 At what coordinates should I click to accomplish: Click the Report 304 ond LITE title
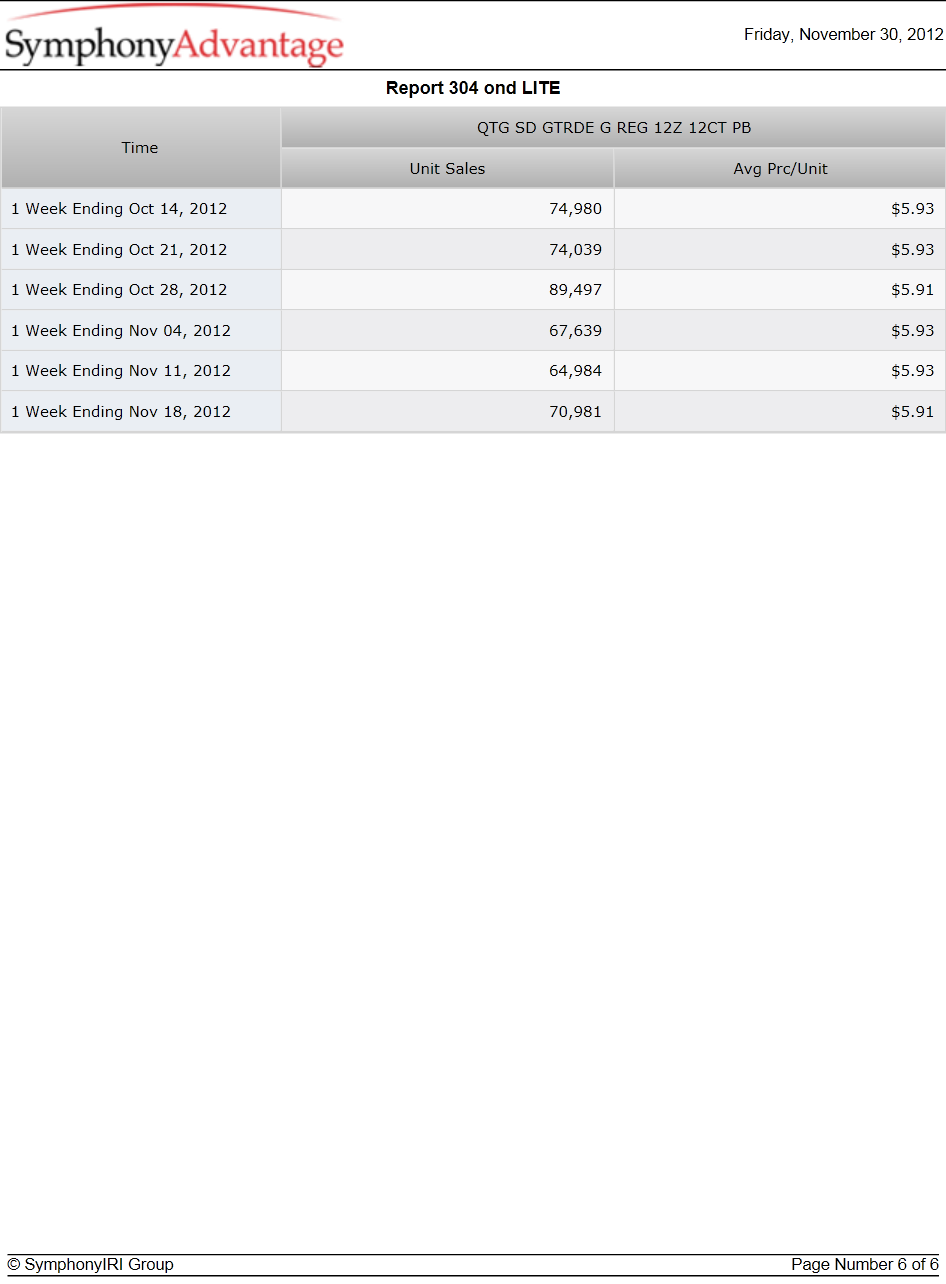click(x=473, y=88)
